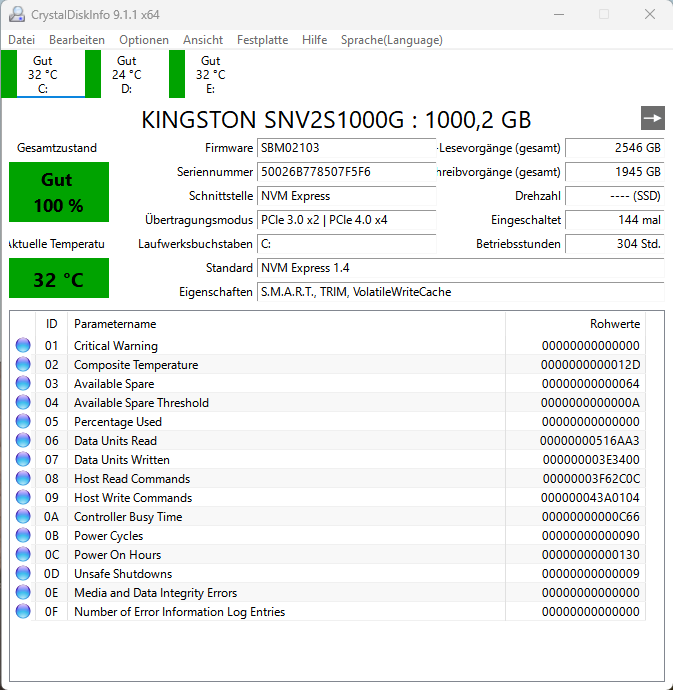Open the Optionen menu
Image resolution: width=673 pixels, height=690 pixels.
pos(143,40)
